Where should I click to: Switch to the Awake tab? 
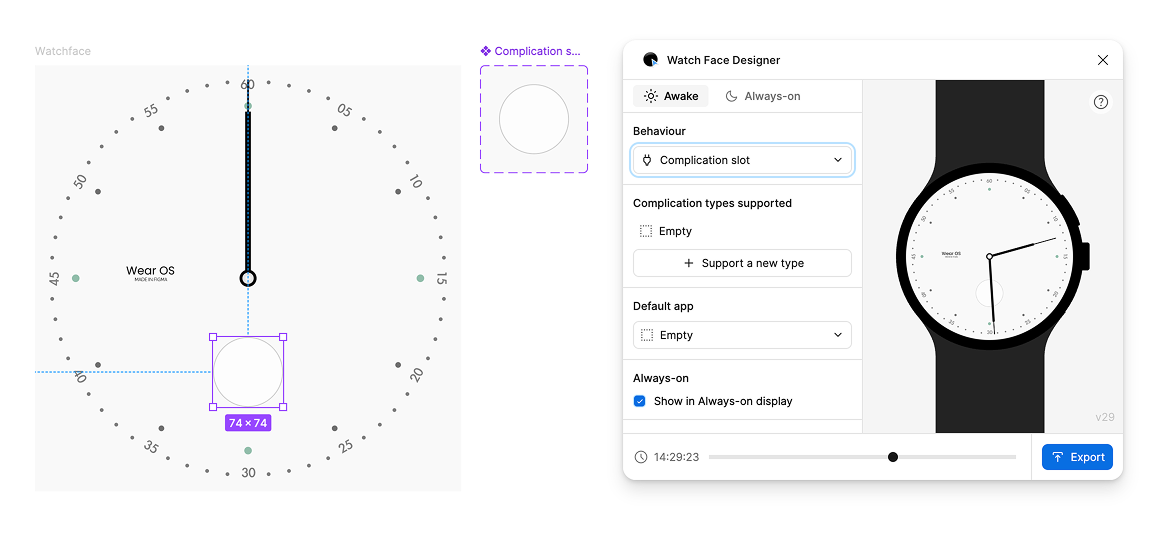671,96
